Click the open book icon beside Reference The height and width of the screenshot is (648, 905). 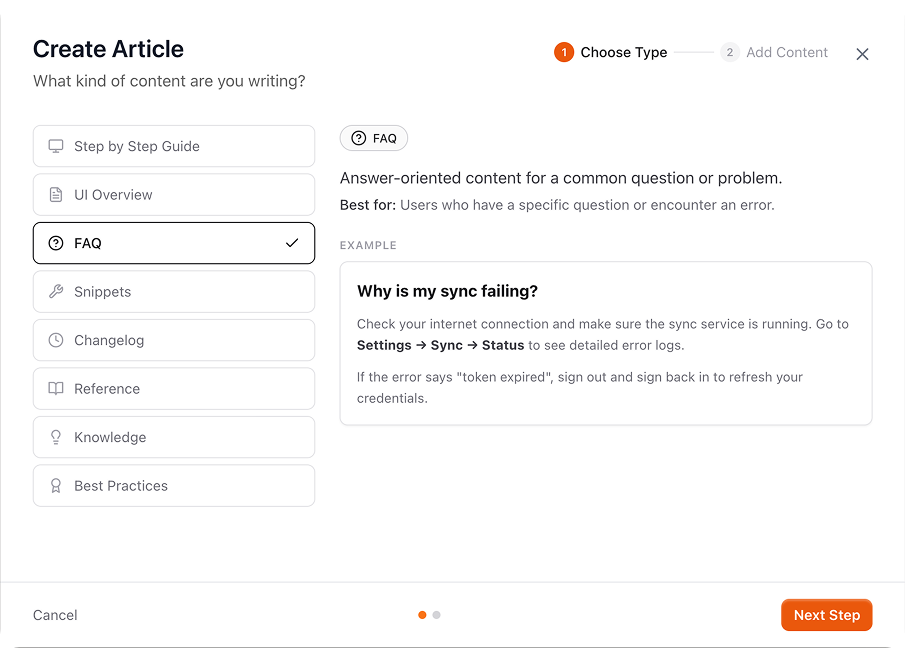point(56,388)
